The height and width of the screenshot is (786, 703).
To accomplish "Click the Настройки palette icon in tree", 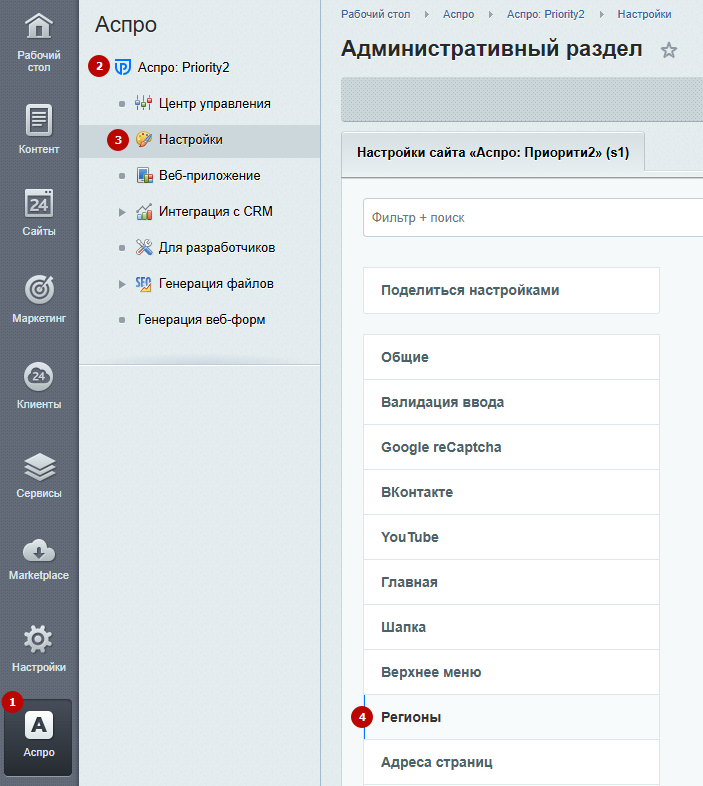I will [x=144, y=139].
